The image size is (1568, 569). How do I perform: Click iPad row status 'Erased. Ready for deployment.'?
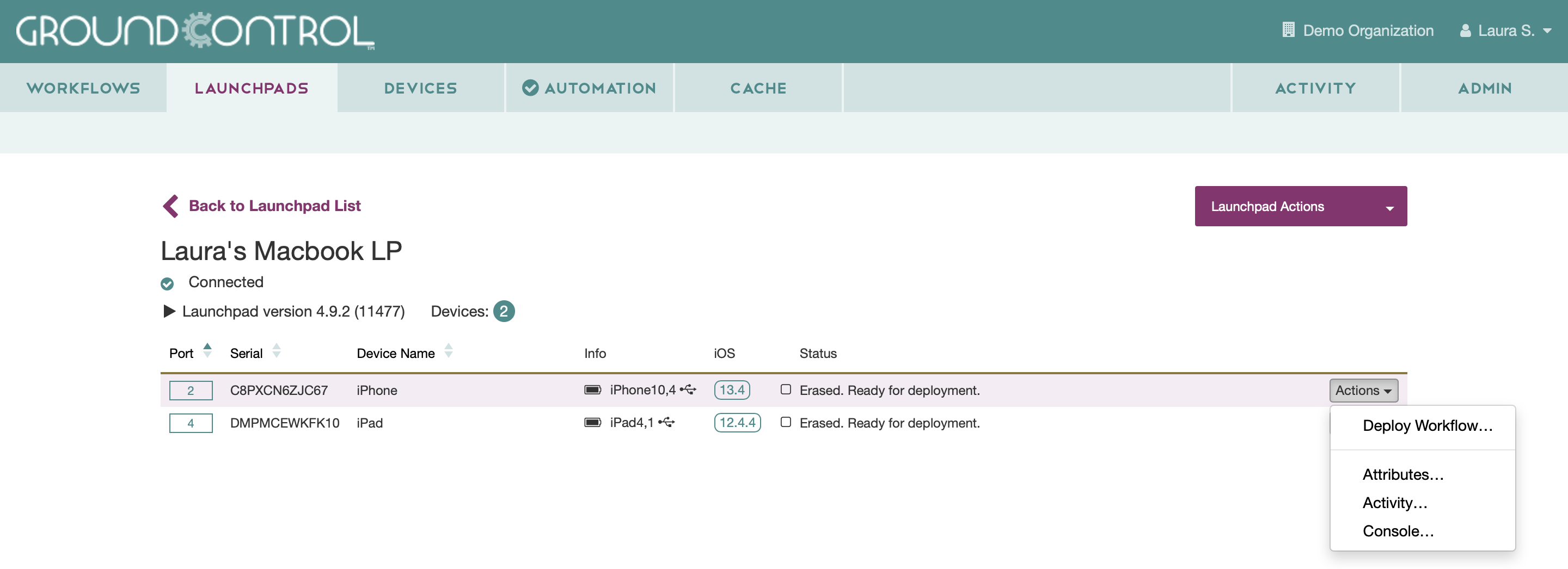pyautogui.click(x=889, y=423)
